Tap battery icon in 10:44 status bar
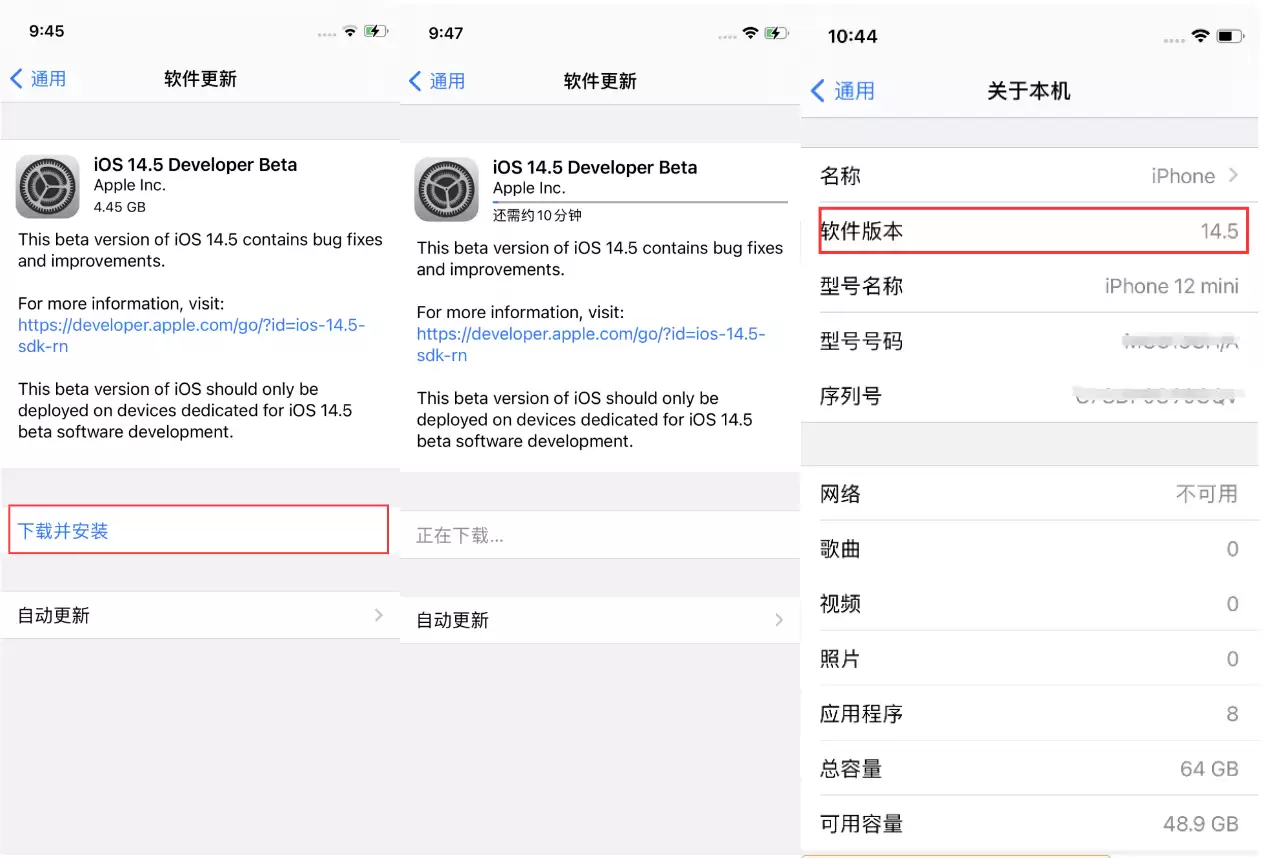Image resolution: width=1263 pixels, height=858 pixels. 1230,36
